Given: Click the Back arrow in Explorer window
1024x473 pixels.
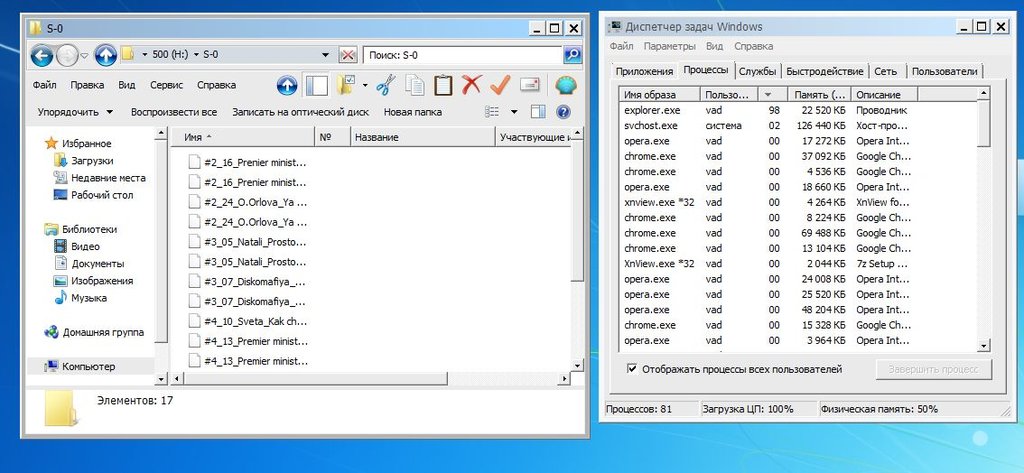Looking at the screenshot, I should 42,56.
